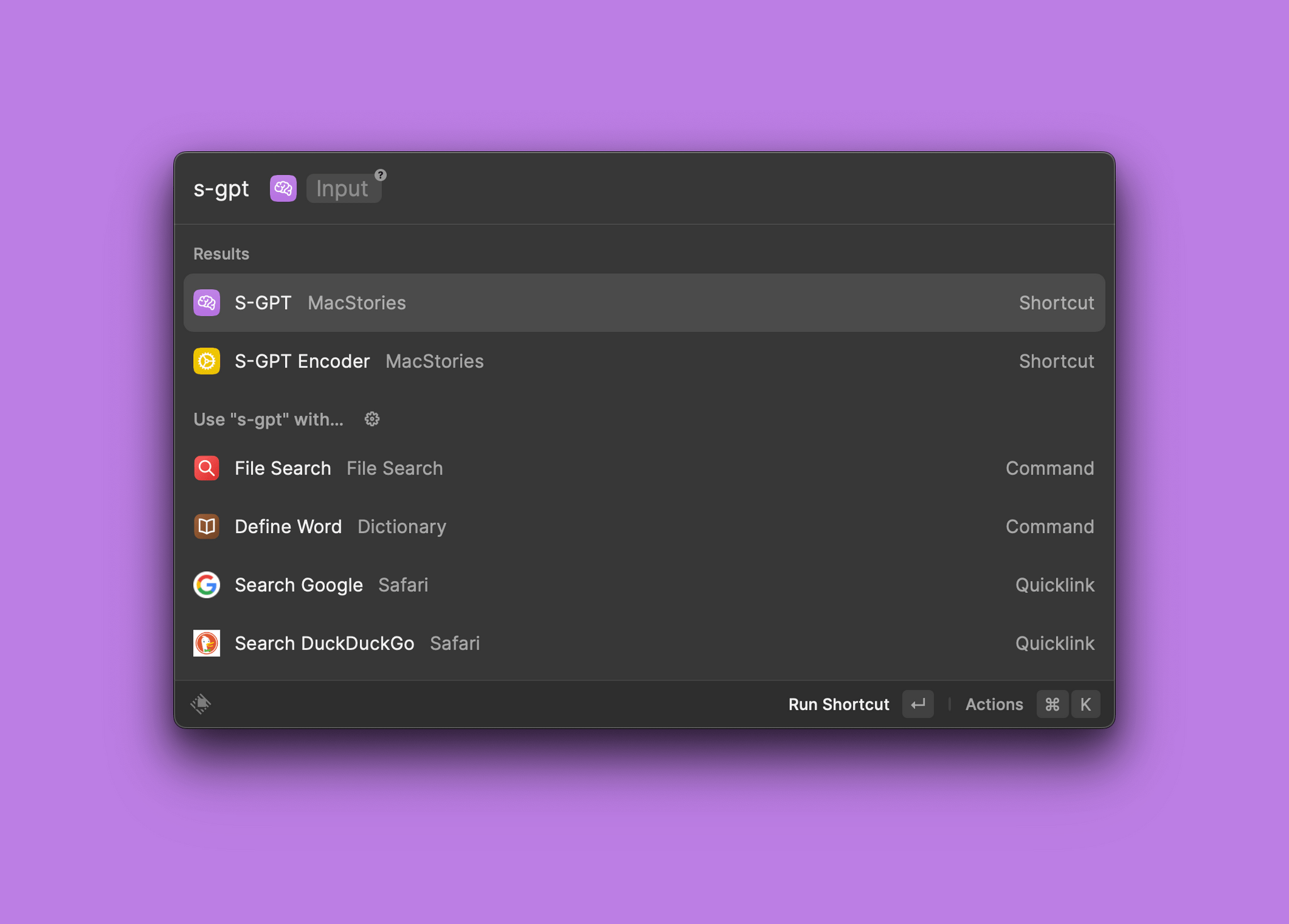The width and height of the screenshot is (1289, 924).
Task: Expand the Input token dropdown
Action: (x=345, y=189)
